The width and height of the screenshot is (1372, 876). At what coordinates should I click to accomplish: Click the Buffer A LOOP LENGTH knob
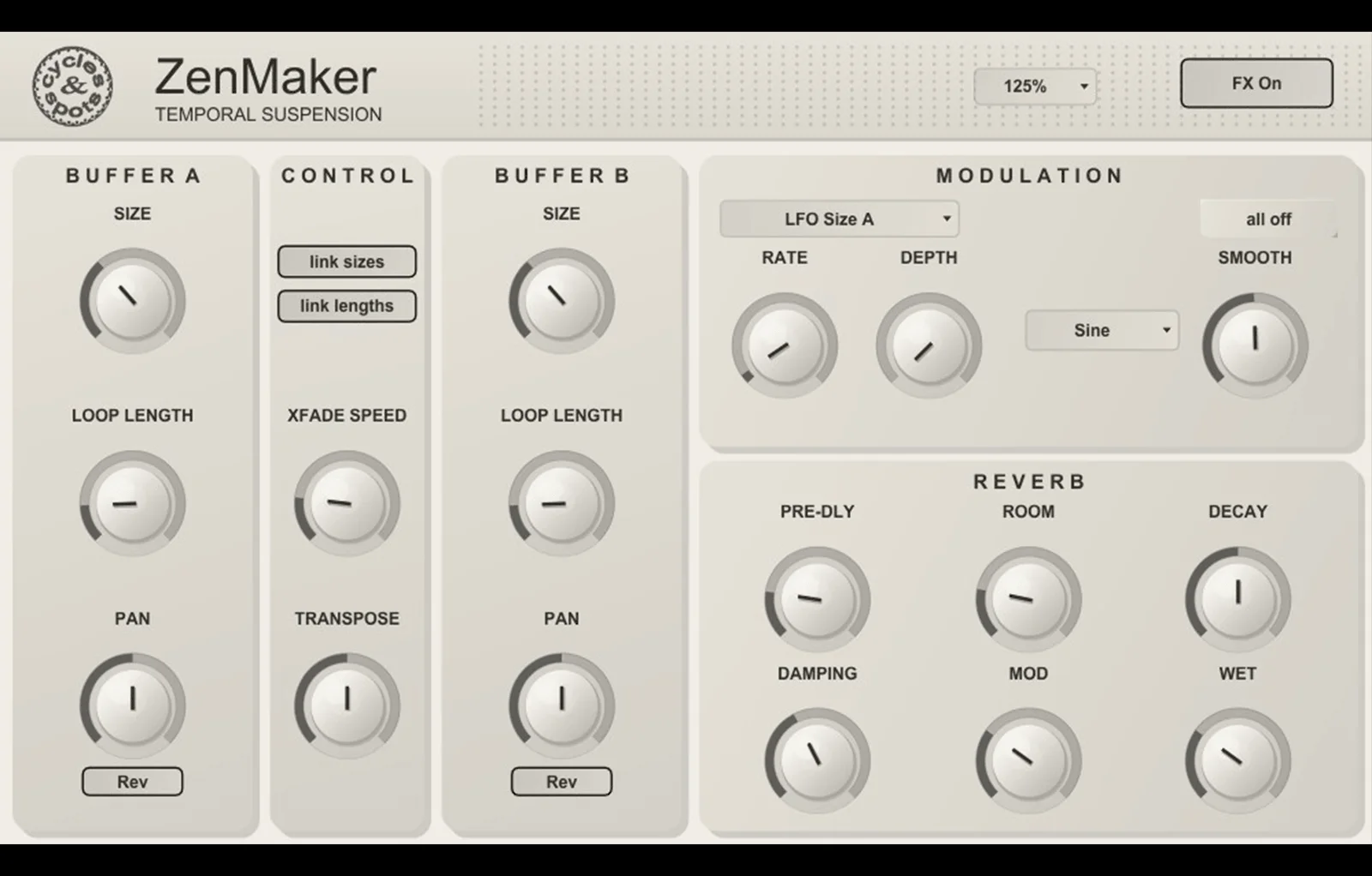click(132, 503)
